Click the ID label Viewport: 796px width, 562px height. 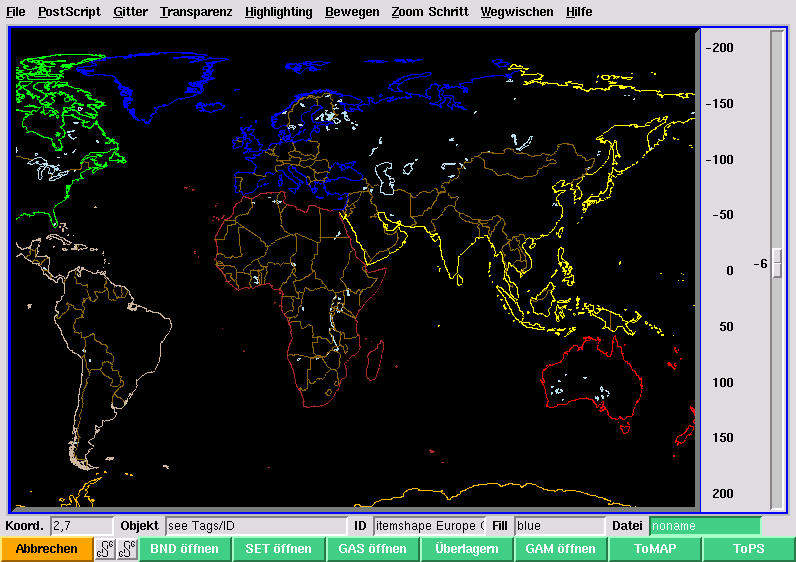click(360, 526)
